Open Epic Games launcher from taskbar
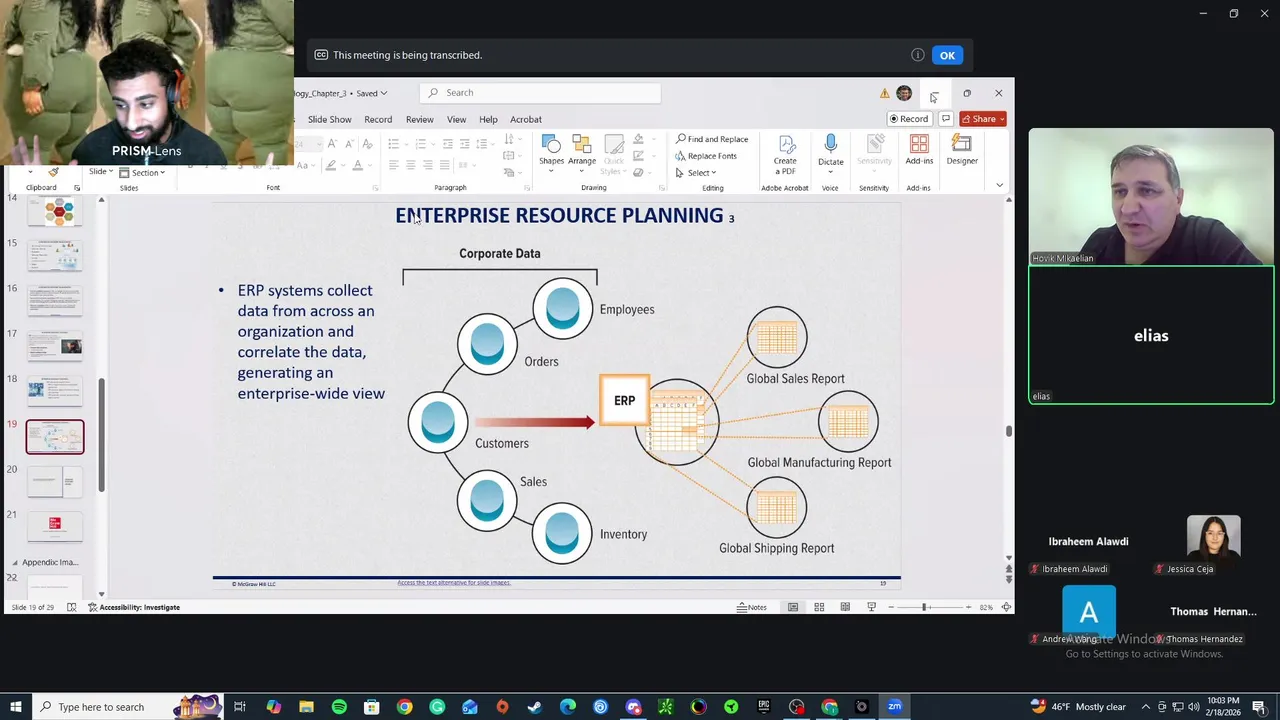This screenshot has height=720, width=1280. click(x=764, y=707)
